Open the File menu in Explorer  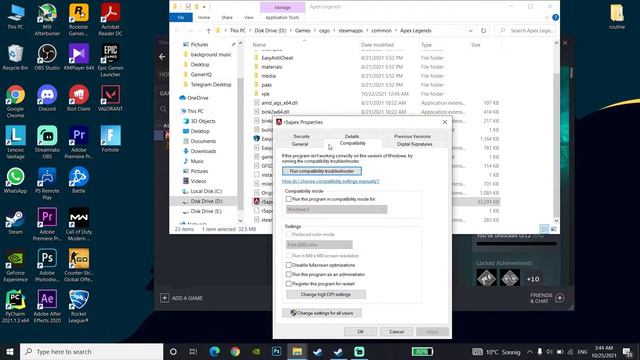coord(181,18)
